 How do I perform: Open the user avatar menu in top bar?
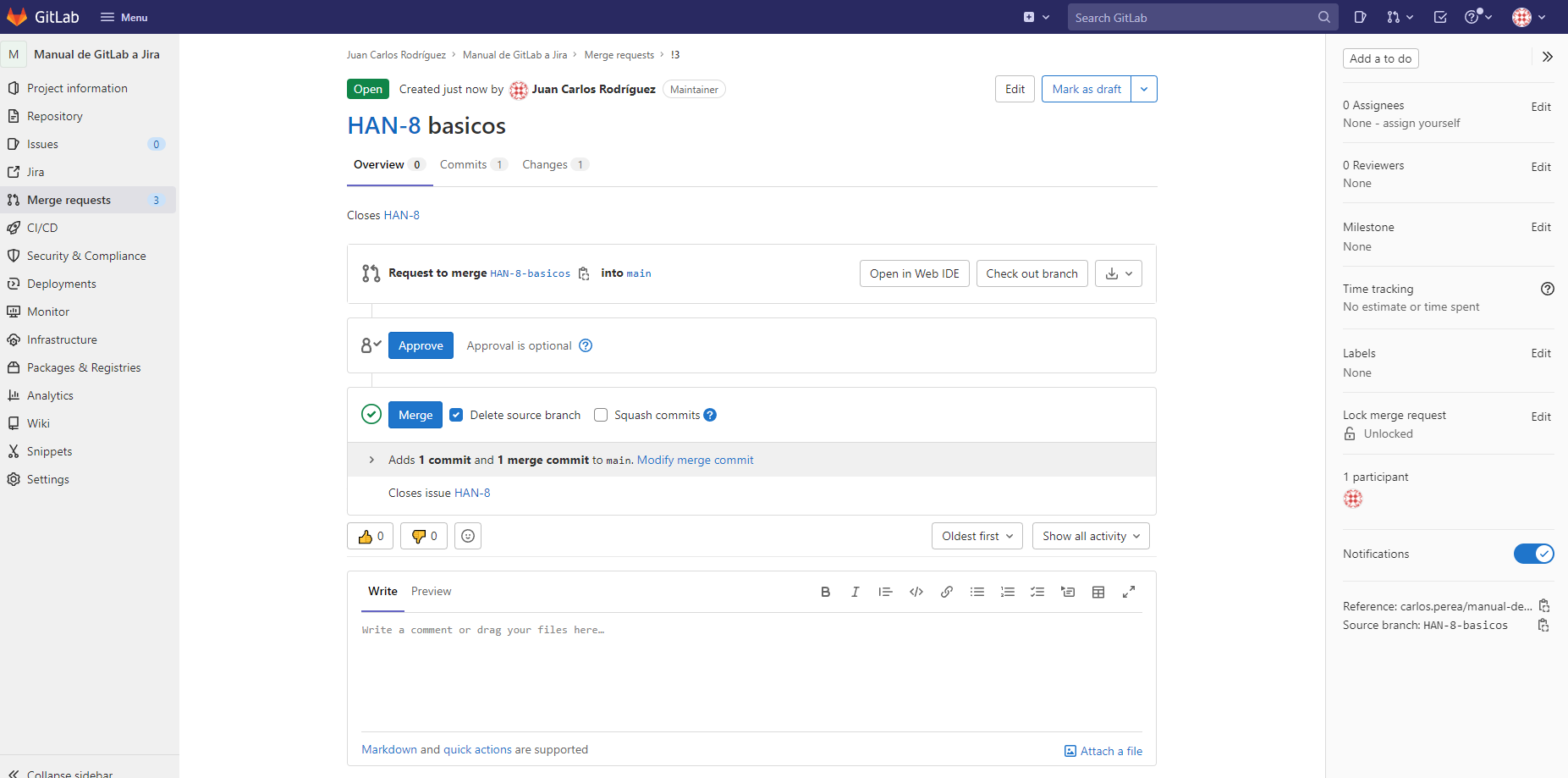1529,17
